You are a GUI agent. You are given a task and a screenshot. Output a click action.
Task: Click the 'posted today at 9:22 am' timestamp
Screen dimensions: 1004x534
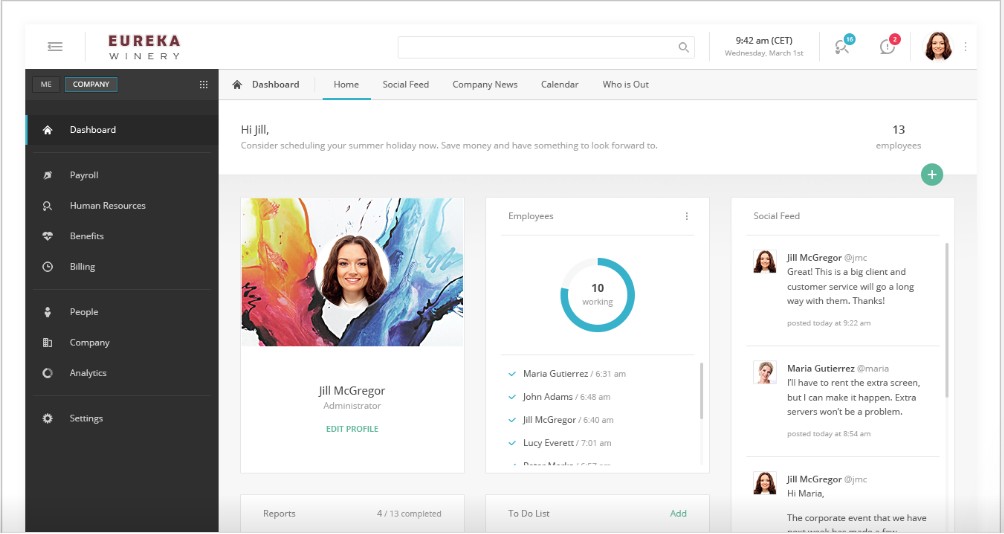[829, 323]
